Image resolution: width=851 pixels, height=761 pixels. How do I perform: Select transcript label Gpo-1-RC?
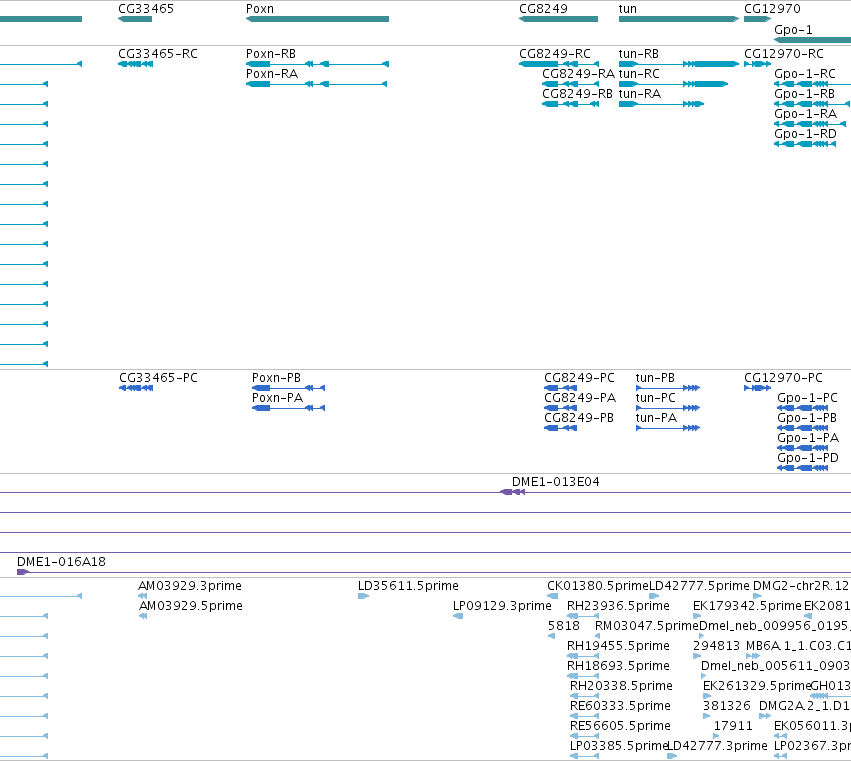tap(805, 74)
